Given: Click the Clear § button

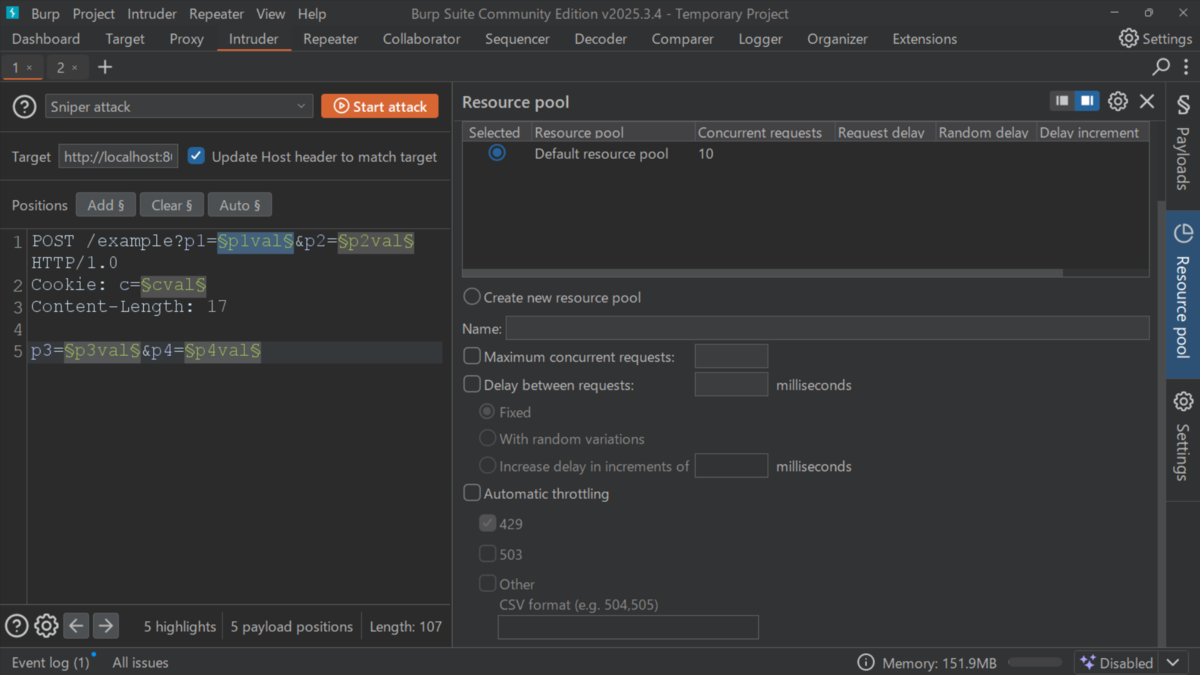Looking at the screenshot, I should 172,205.
